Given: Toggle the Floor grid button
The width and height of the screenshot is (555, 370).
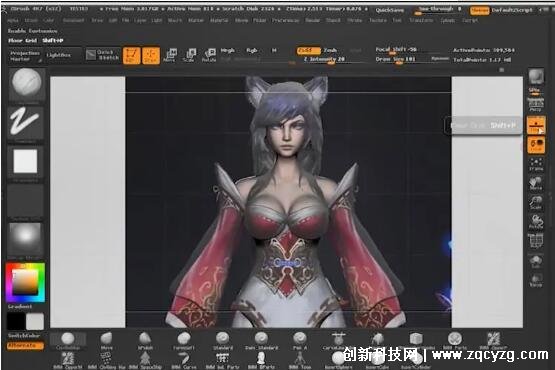Looking at the screenshot, I should pos(536,126).
